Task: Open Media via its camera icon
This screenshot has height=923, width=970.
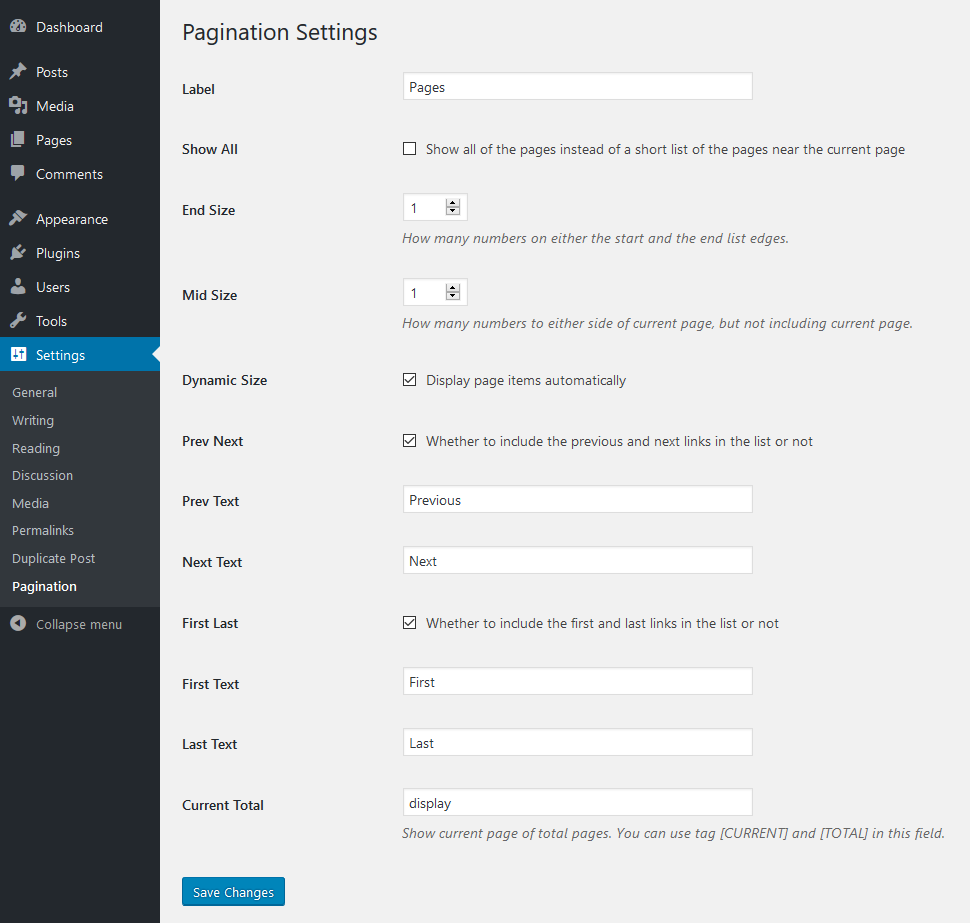Action: tap(18, 106)
